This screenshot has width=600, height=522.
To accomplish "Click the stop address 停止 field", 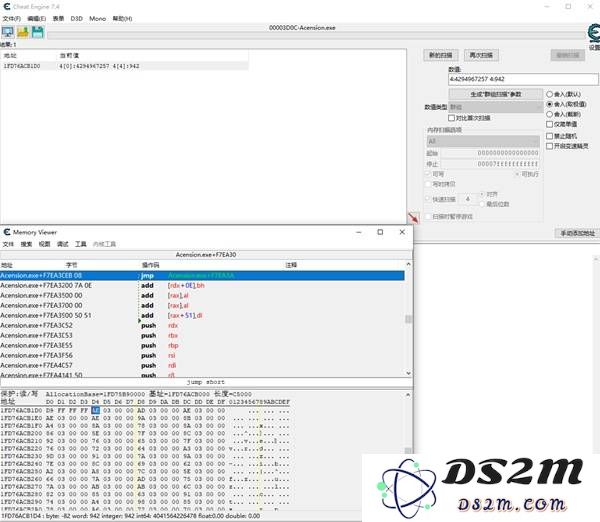I will coord(490,164).
